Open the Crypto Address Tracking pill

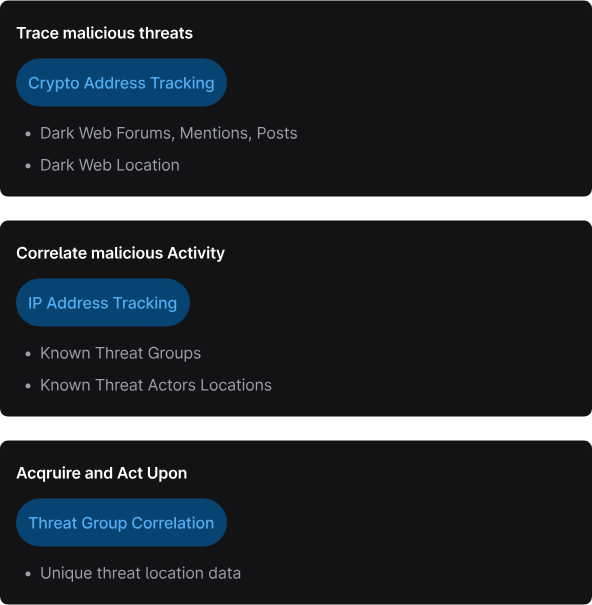(x=121, y=83)
